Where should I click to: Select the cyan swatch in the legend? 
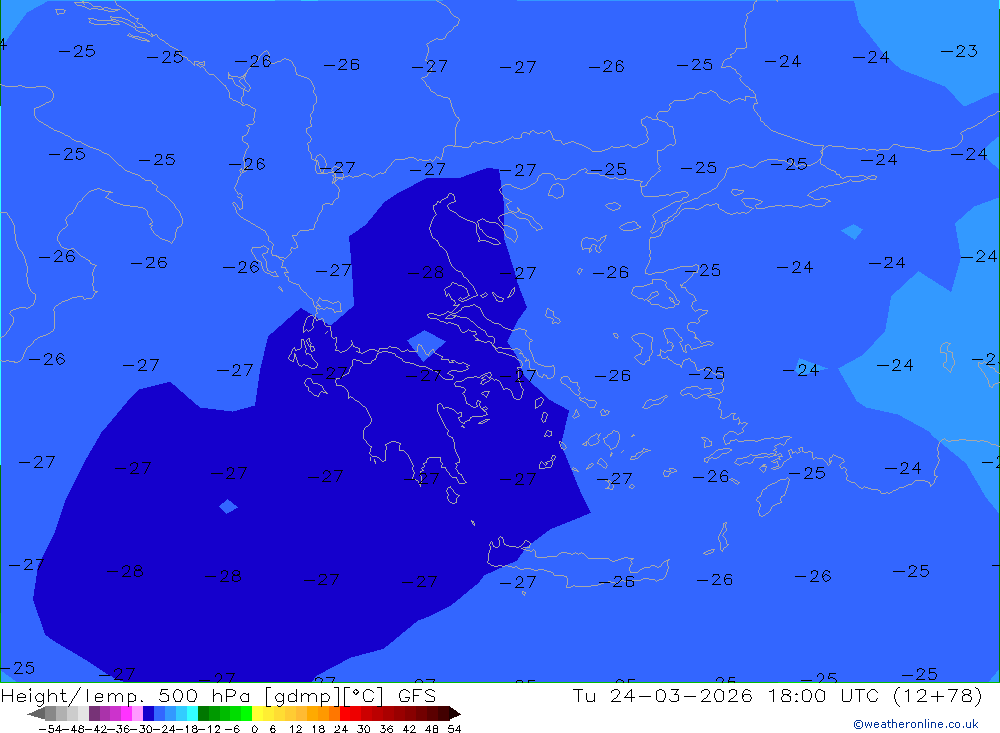point(192,713)
